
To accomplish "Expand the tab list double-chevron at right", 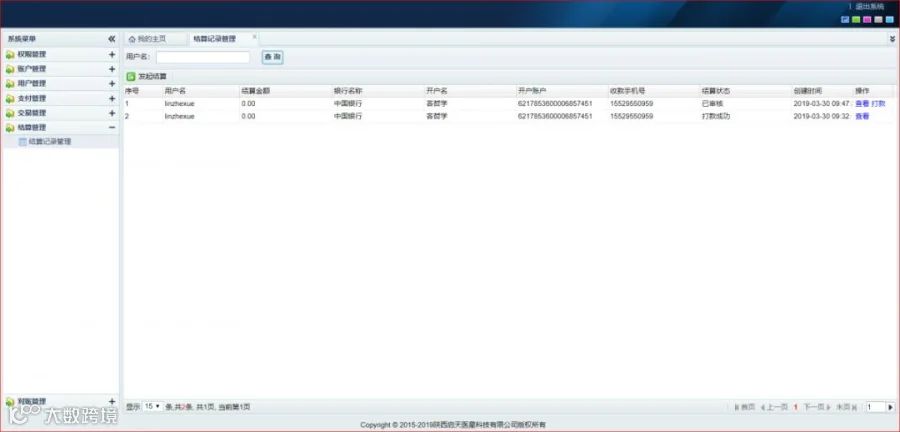I will [892, 39].
